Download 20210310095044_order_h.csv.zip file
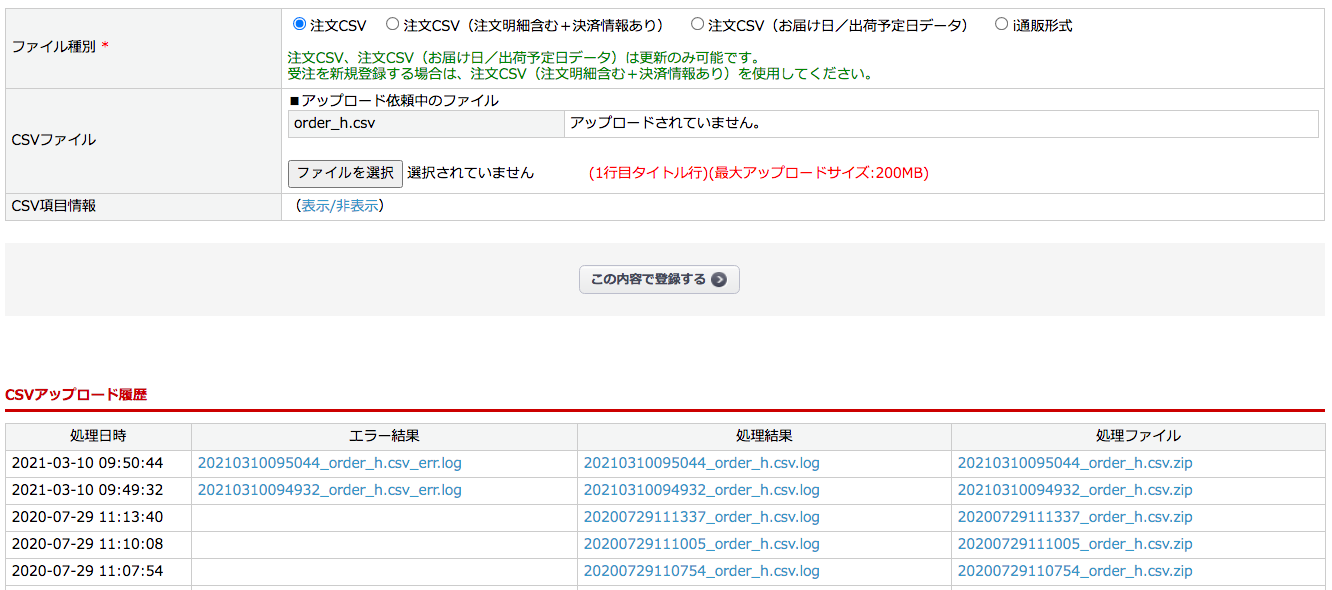Viewport: 1332px width, 590px height. coord(1075,463)
